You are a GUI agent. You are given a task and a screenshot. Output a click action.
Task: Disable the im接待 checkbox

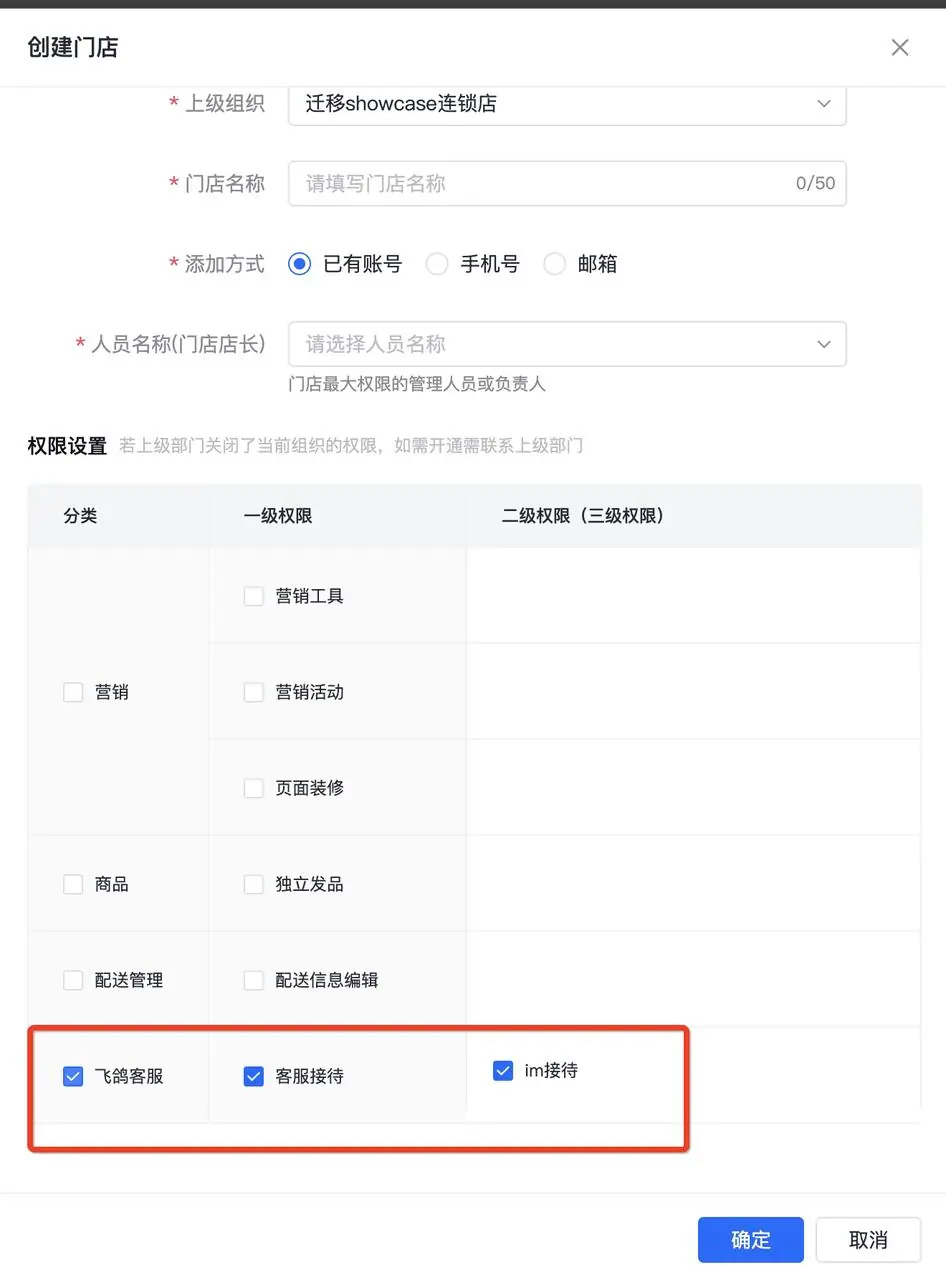(503, 1071)
